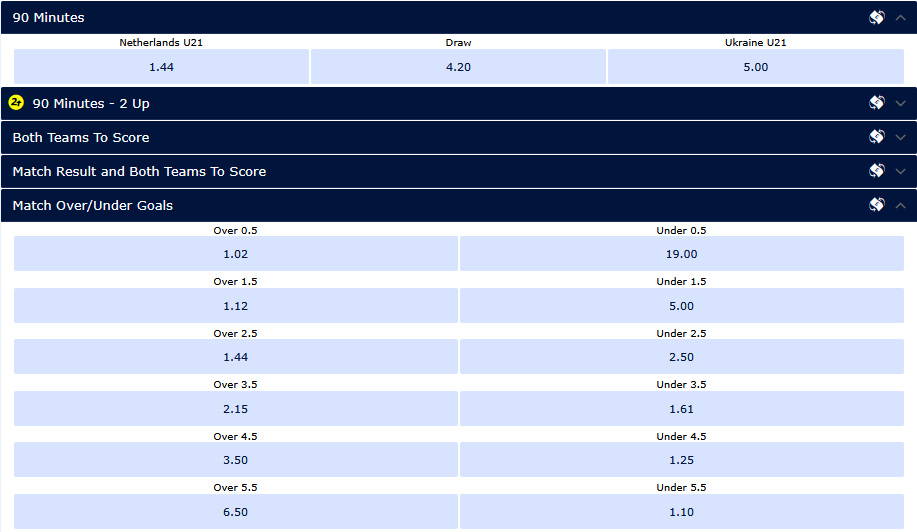Collapse the Match Over/Under Goals market
The width and height of the screenshot is (917, 532).
point(901,205)
